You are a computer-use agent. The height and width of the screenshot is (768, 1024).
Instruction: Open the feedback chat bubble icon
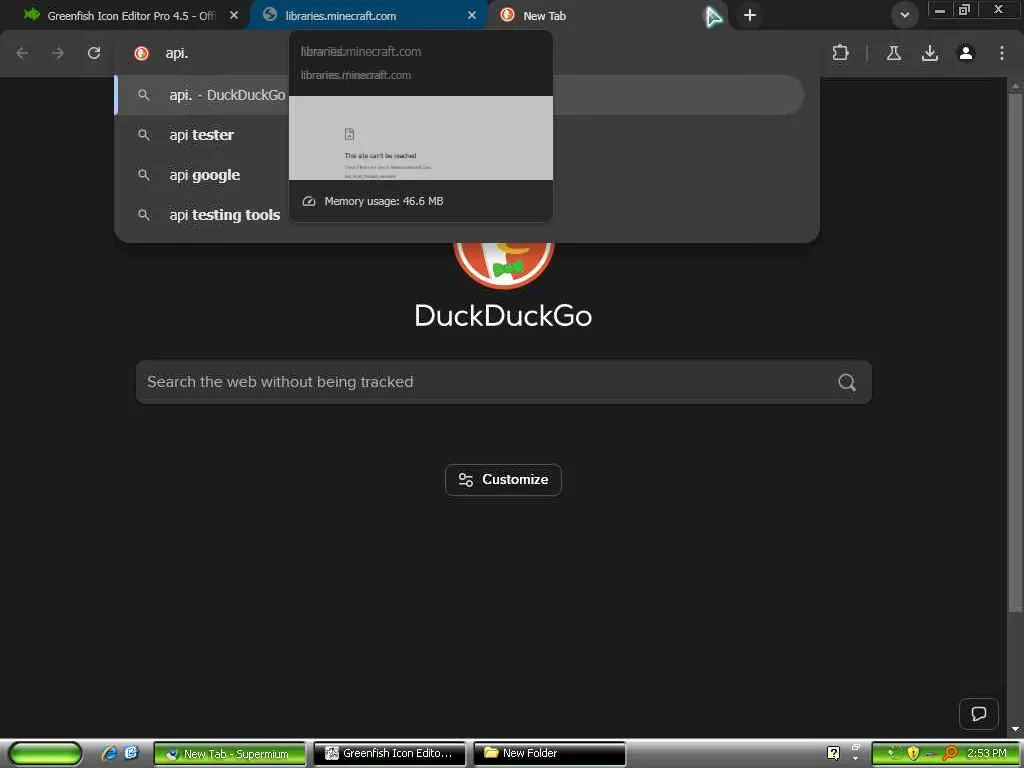(x=978, y=714)
